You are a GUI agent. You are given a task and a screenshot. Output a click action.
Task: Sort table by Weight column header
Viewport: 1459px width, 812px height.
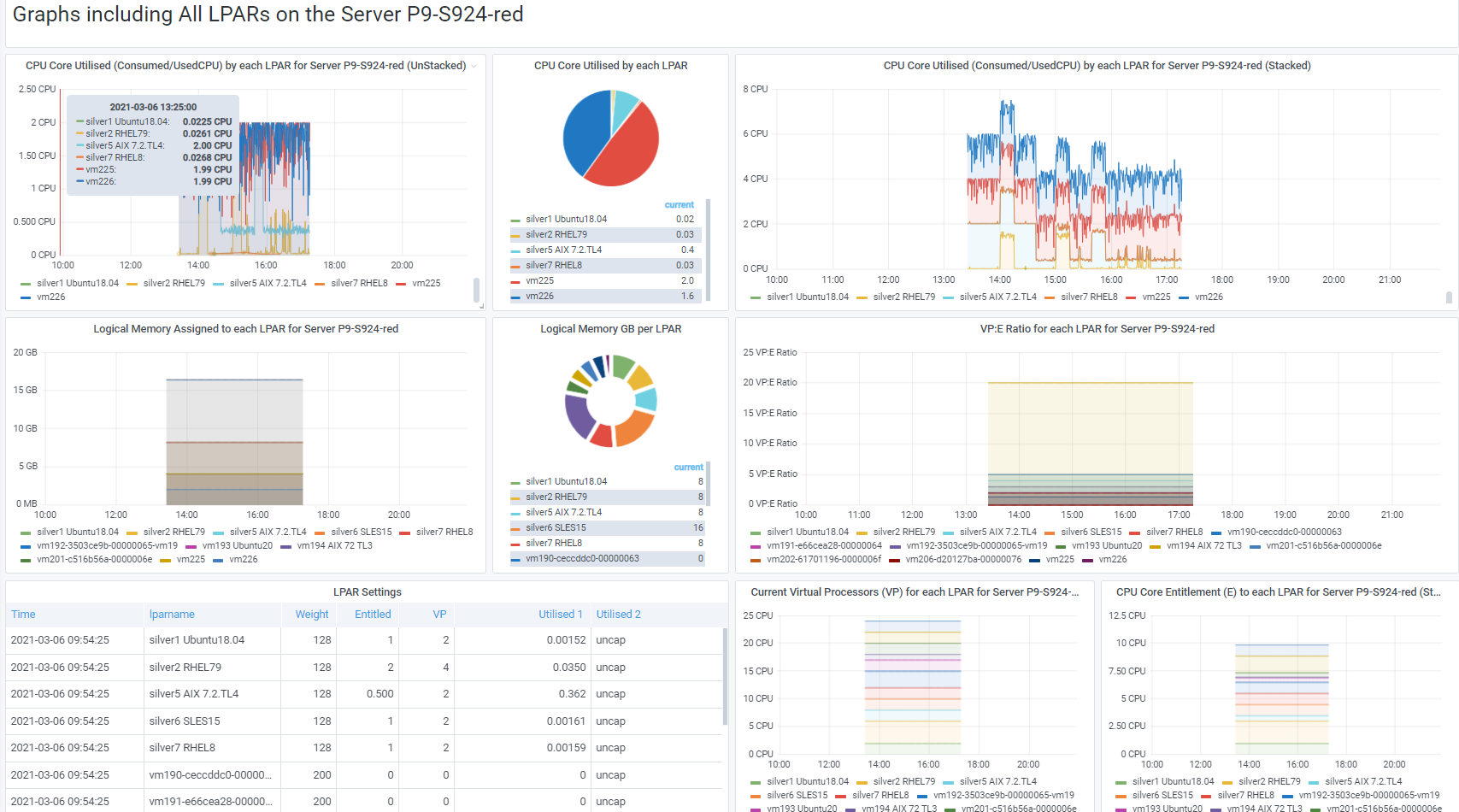pos(312,614)
